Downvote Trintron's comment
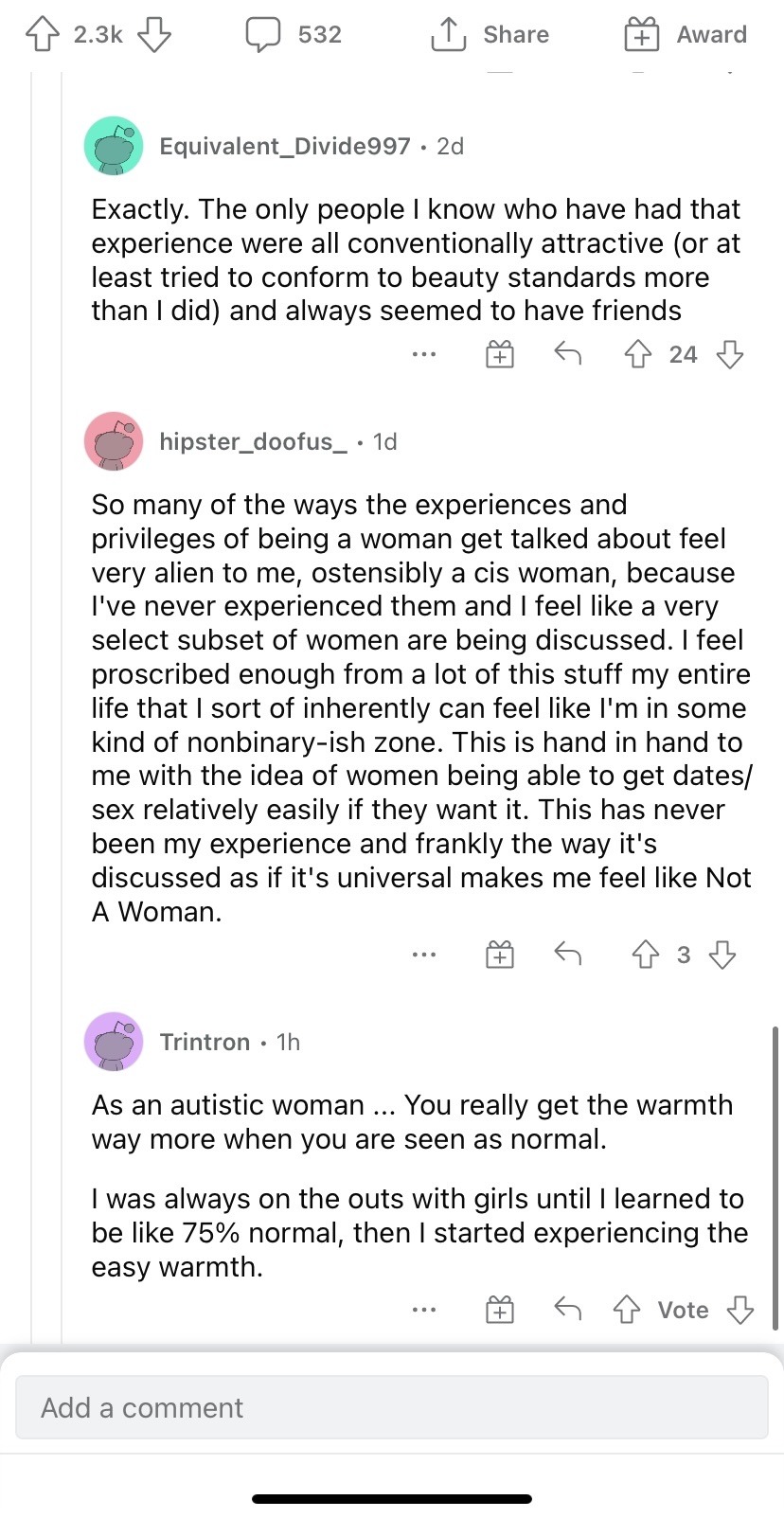This screenshot has width=784, height=1518. coord(739,1310)
